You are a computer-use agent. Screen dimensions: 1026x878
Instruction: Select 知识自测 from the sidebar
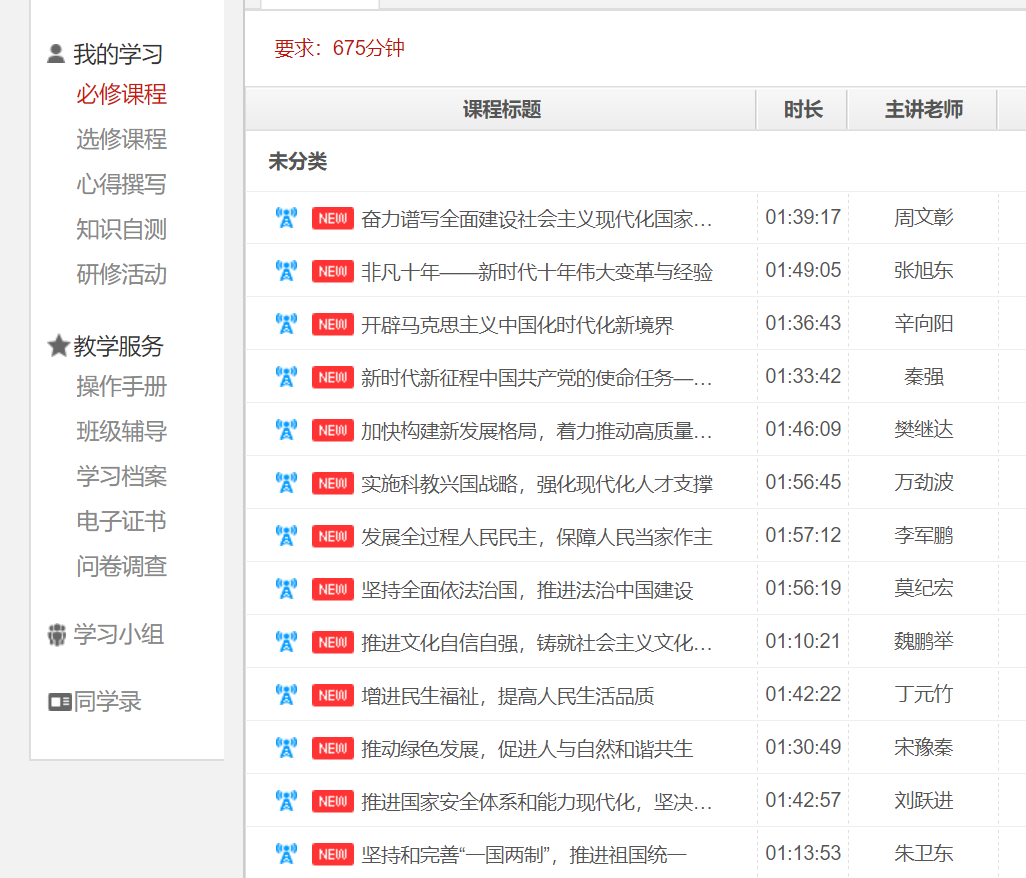(x=121, y=229)
